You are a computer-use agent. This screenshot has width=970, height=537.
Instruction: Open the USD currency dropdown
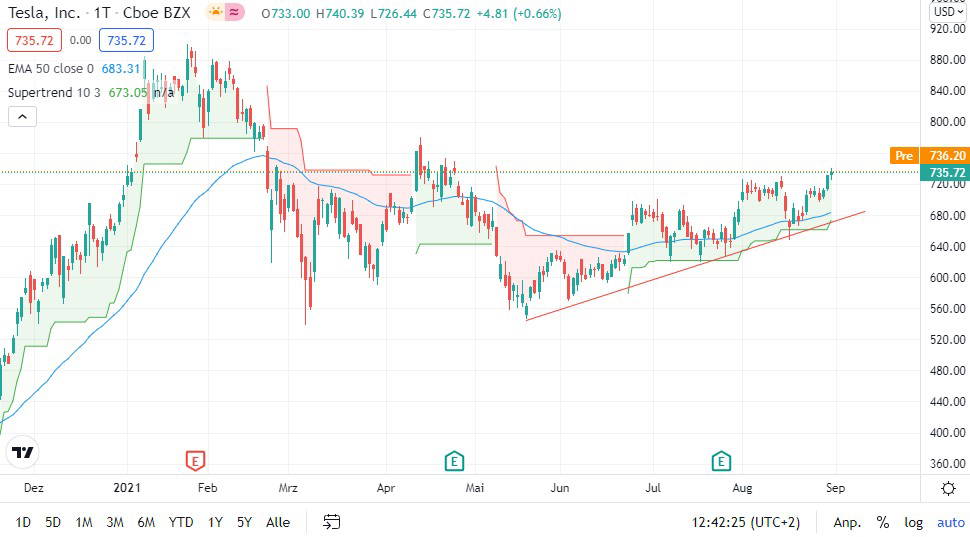pos(948,12)
